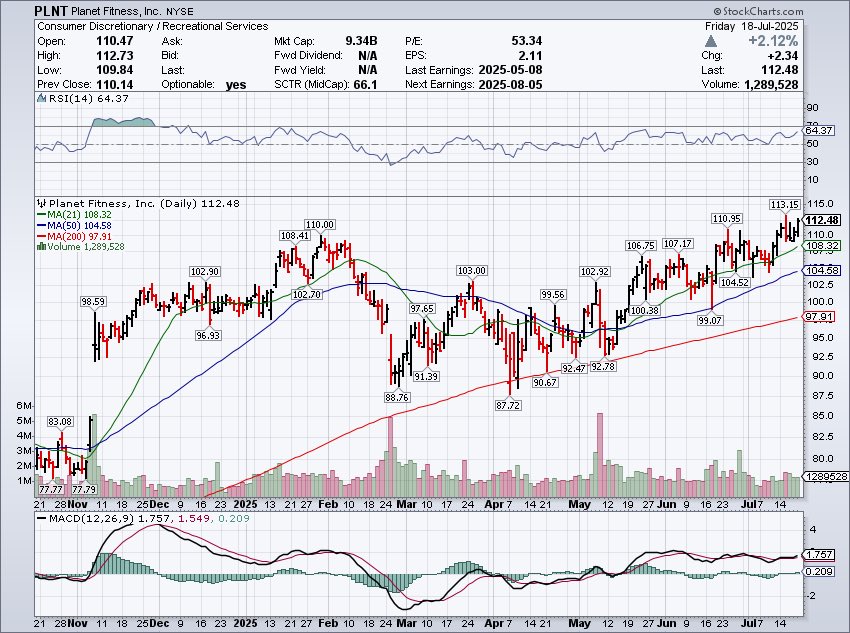Click the 96.93 December low annotation
This screenshot has height=633, width=850.
point(208,335)
